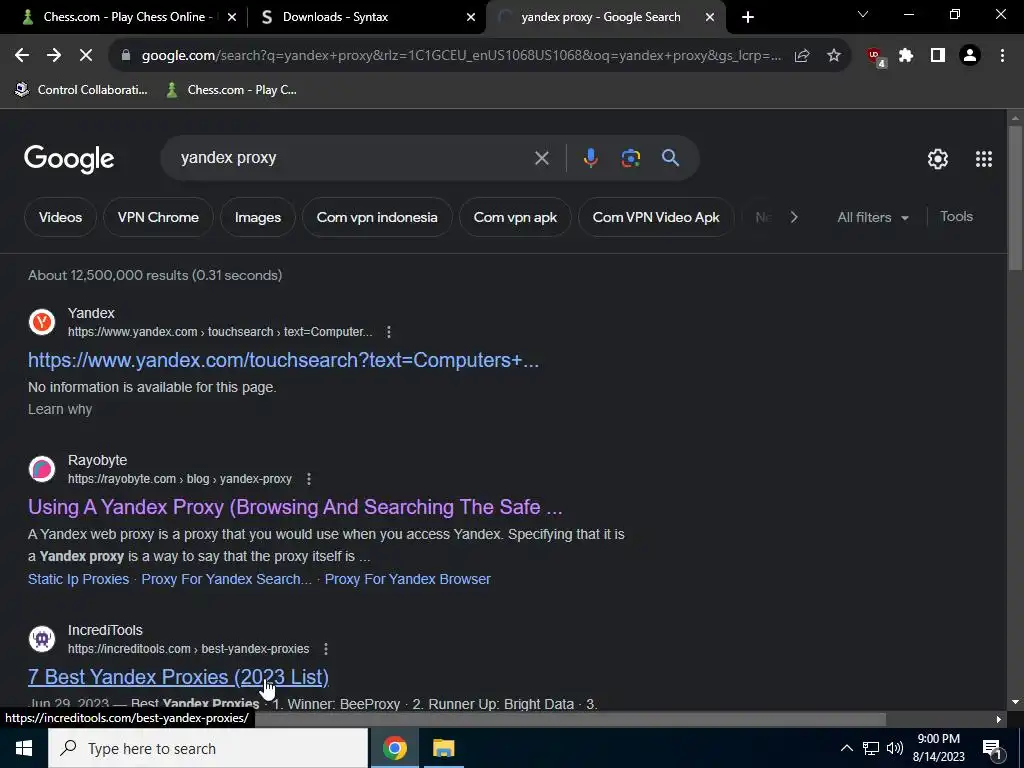Open Chess.com bookmark in bookmarks bar
This screenshot has height=768, width=1024.
coord(232,89)
